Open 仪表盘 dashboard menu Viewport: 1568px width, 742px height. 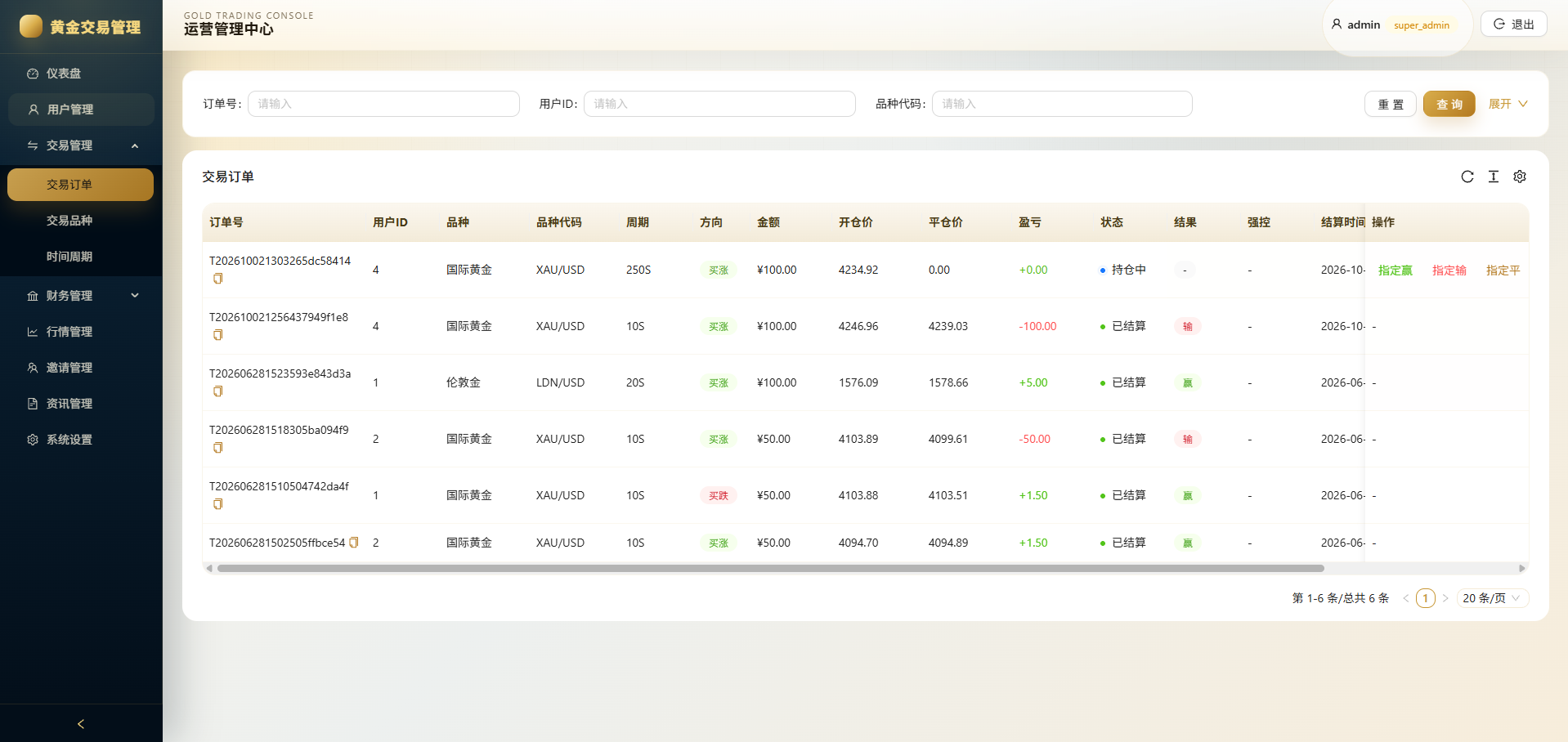pos(81,74)
